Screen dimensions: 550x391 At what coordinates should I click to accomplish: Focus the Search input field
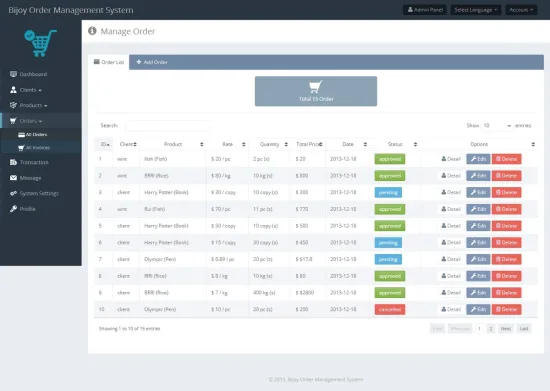click(168, 126)
